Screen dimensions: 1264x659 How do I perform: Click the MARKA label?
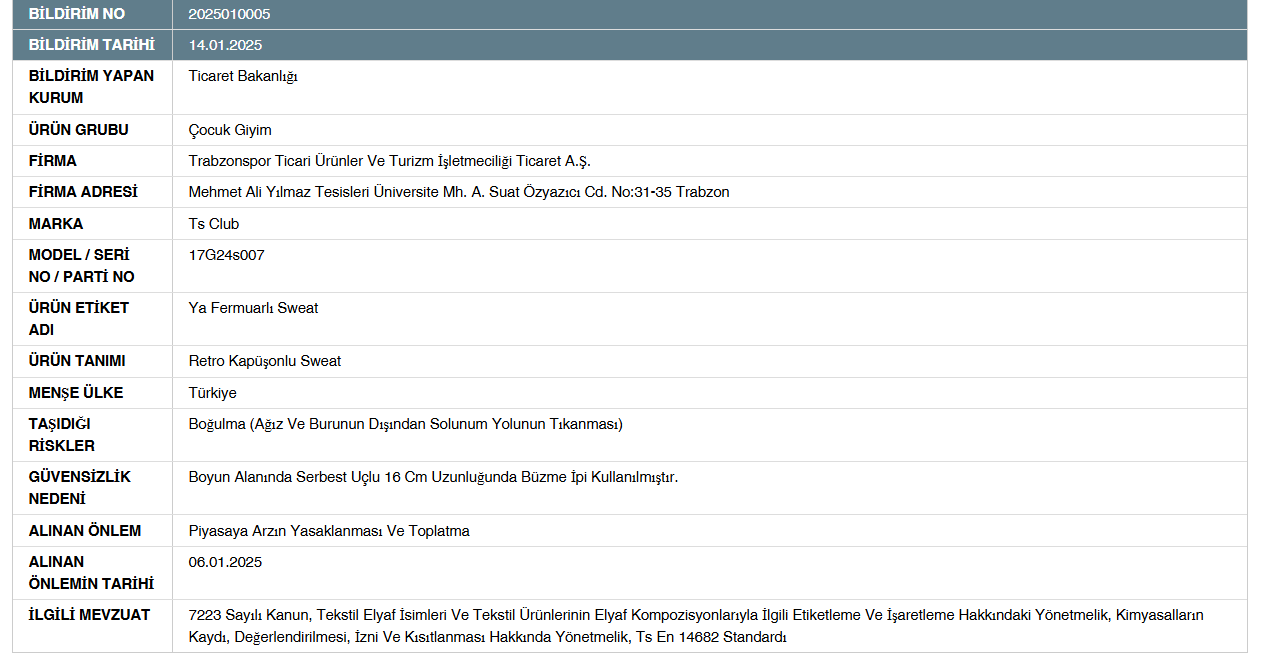click(56, 224)
